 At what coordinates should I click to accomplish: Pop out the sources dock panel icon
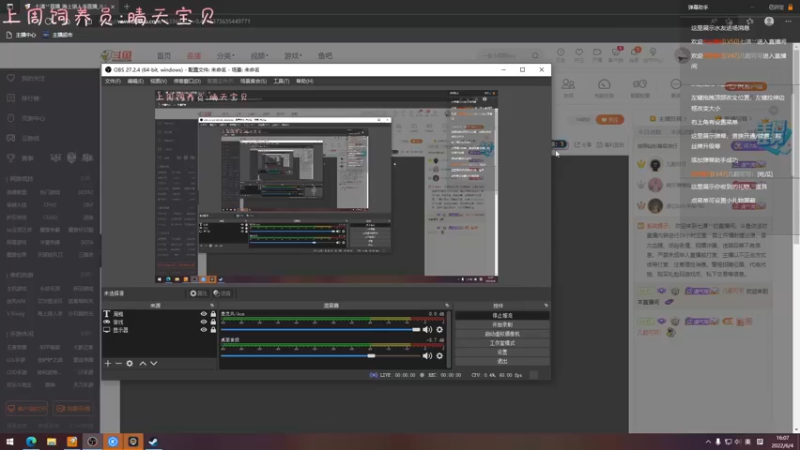(x=212, y=305)
